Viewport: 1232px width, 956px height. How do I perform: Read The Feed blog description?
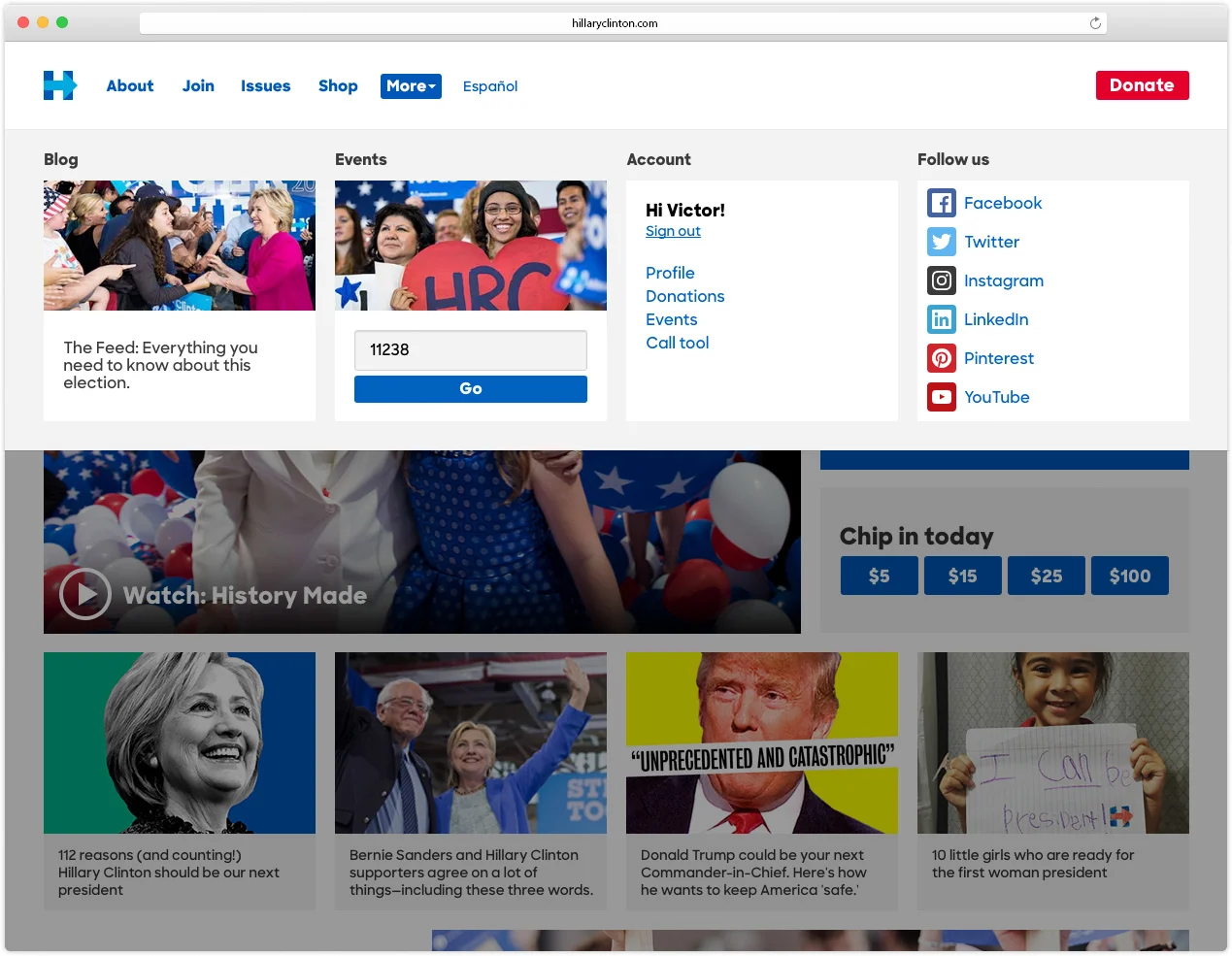click(x=160, y=365)
